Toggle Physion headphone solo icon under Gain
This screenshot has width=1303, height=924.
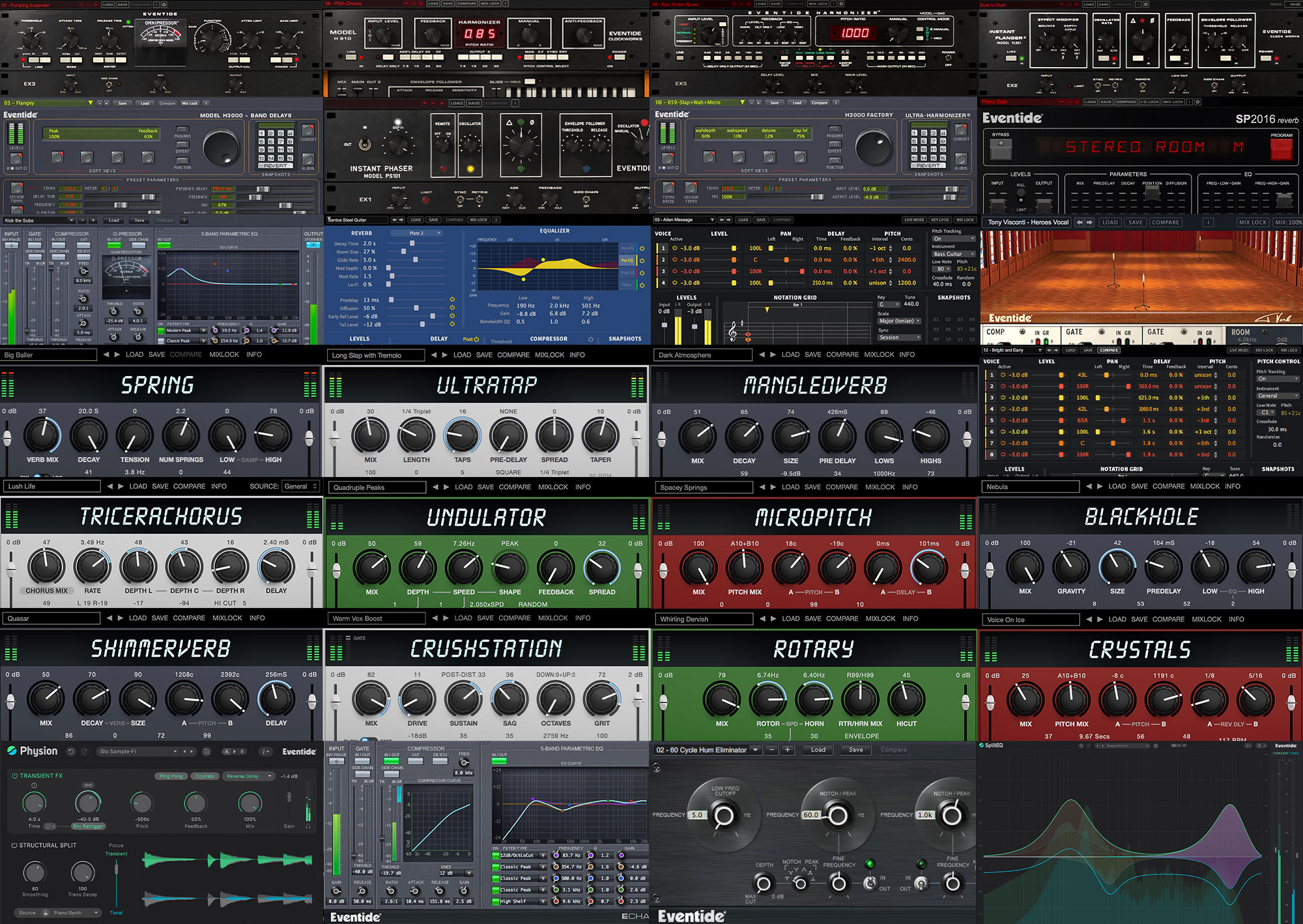click(x=308, y=826)
